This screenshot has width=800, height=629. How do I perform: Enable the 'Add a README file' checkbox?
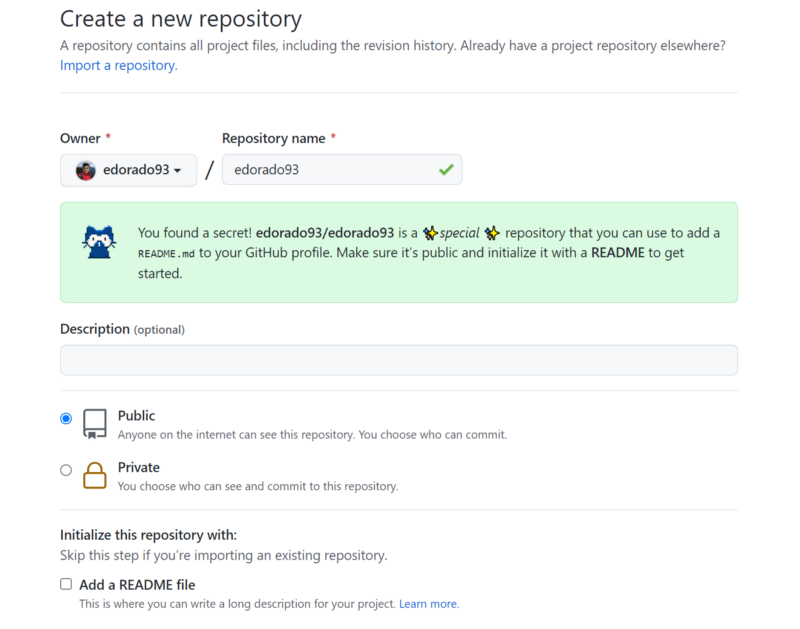pyautogui.click(x=65, y=583)
